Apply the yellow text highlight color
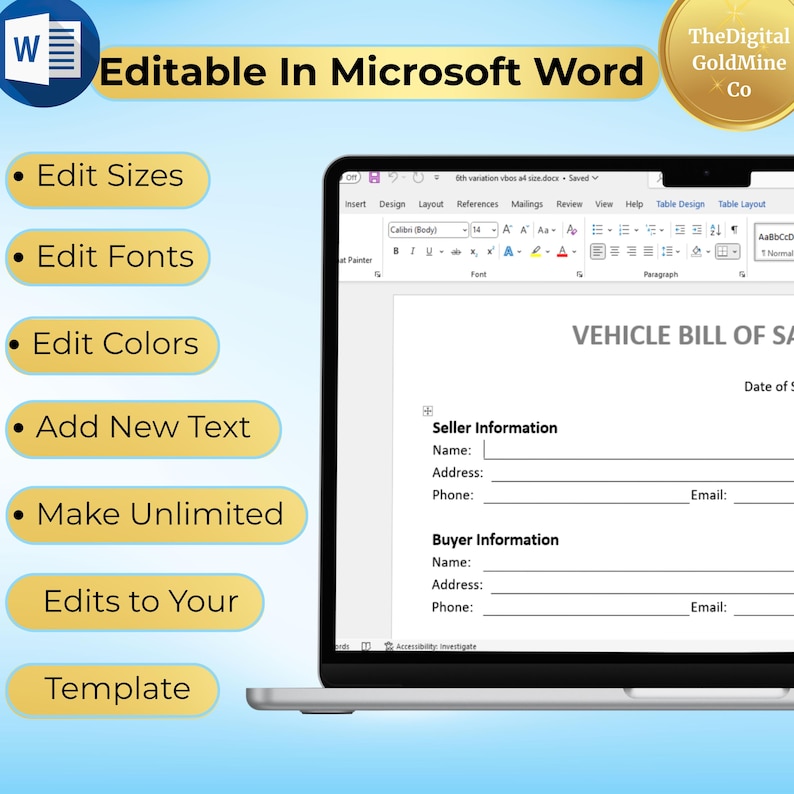The width and height of the screenshot is (794, 794). 536,252
